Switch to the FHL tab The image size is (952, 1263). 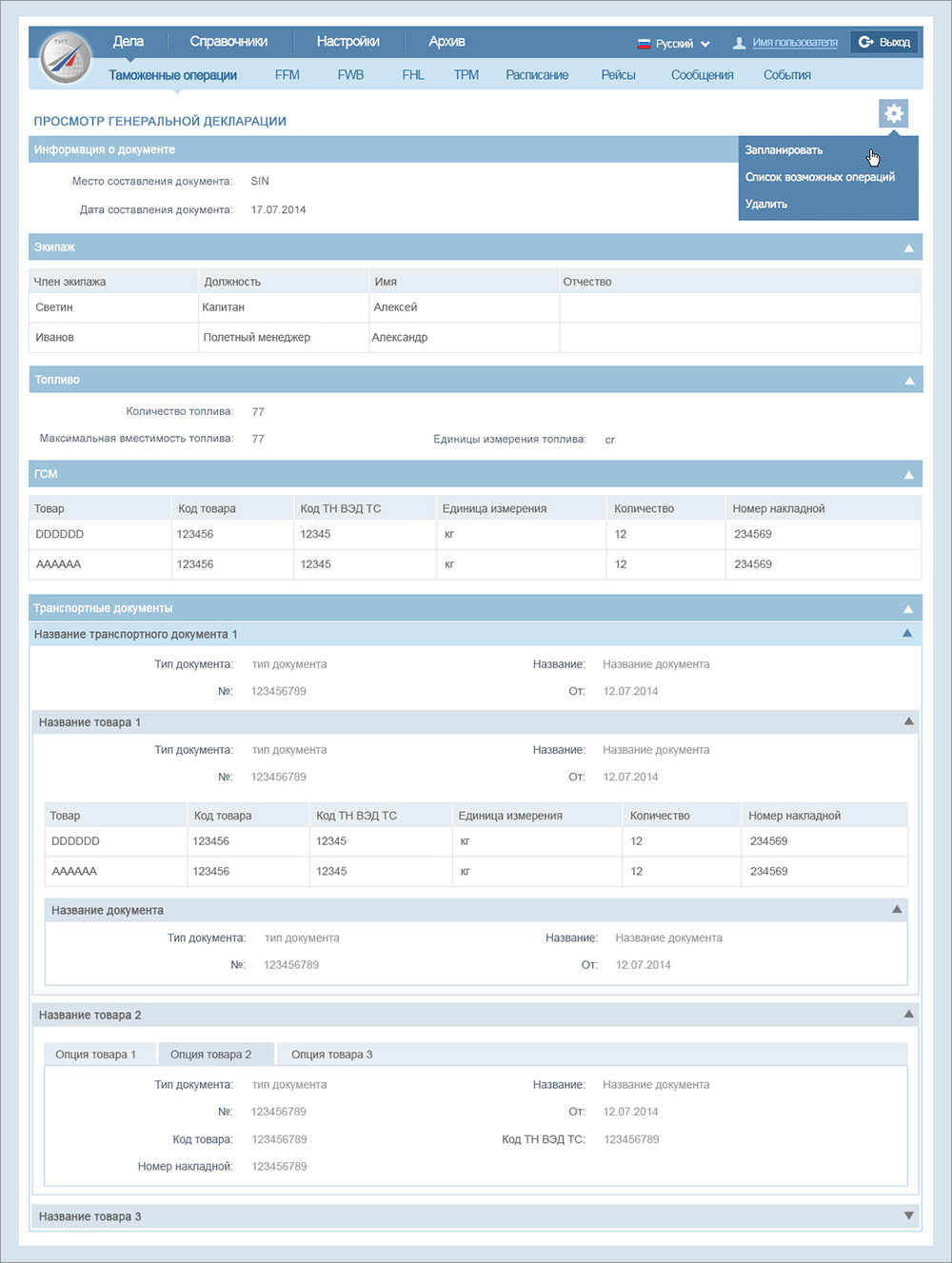coord(413,75)
